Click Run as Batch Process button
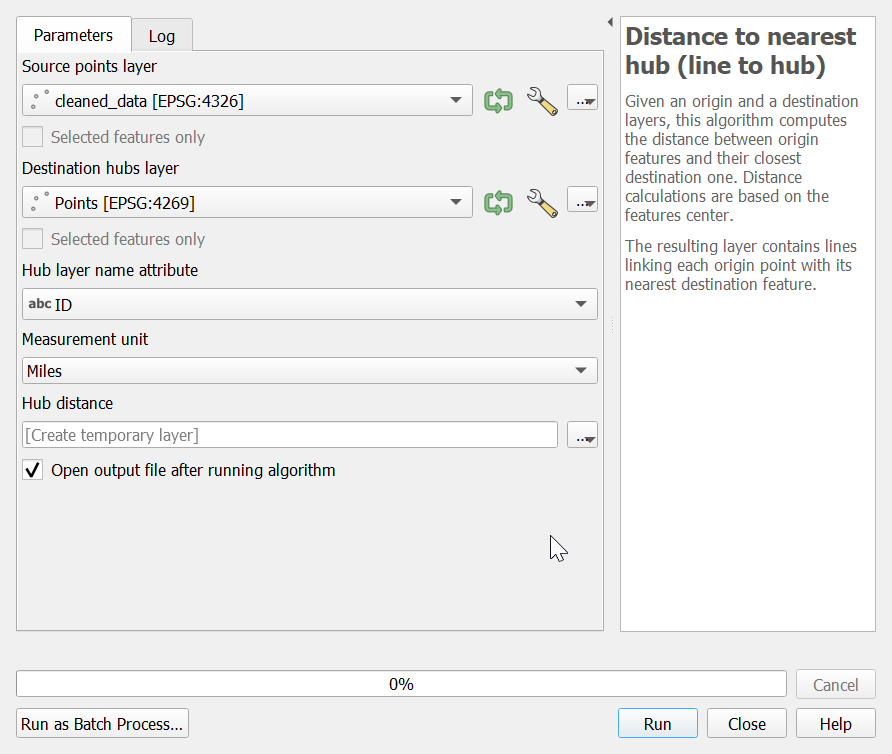The width and height of the screenshot is (892, 754). tap(102, 723)
